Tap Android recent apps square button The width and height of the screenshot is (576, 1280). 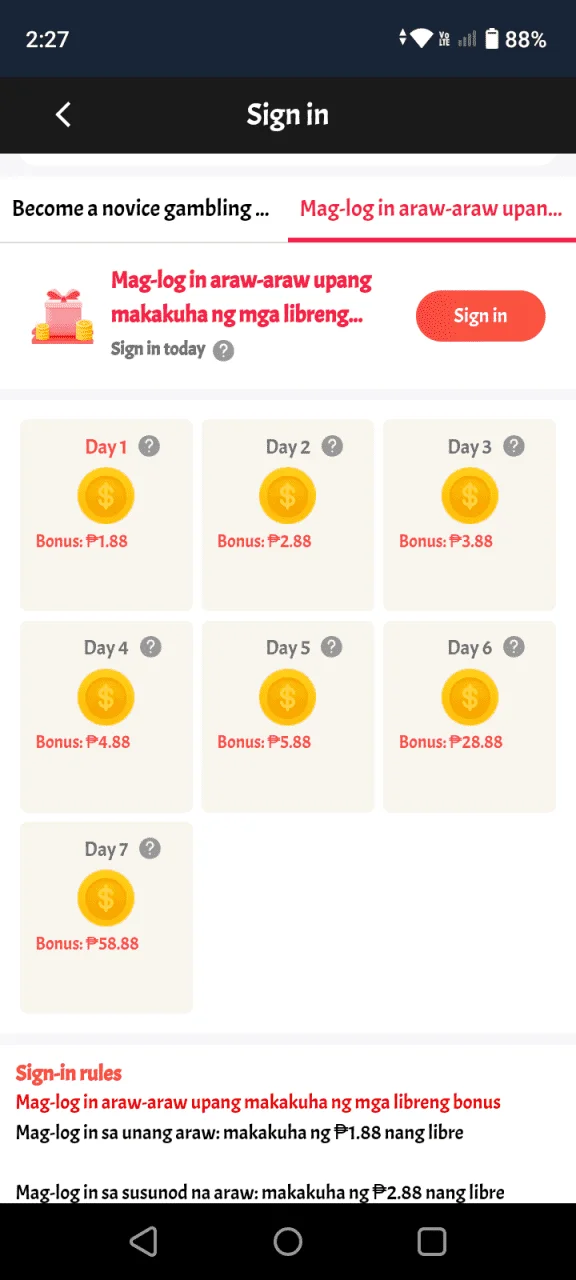[432, 1242]
